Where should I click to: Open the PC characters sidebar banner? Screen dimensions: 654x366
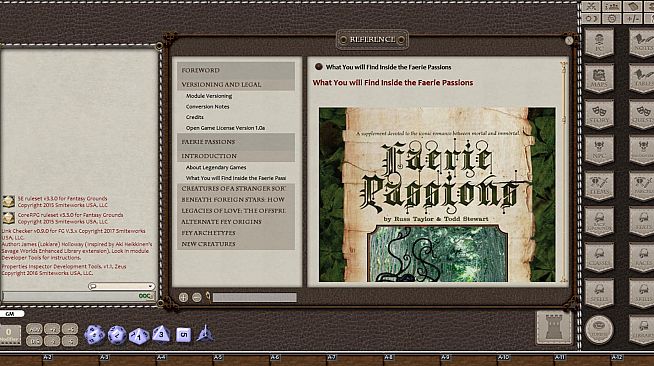[599, 43]
